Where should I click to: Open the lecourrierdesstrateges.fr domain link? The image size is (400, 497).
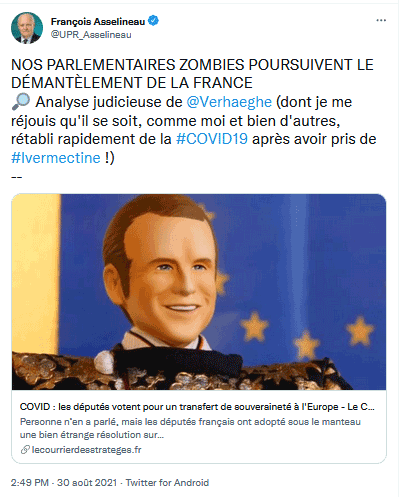[87, 450]
